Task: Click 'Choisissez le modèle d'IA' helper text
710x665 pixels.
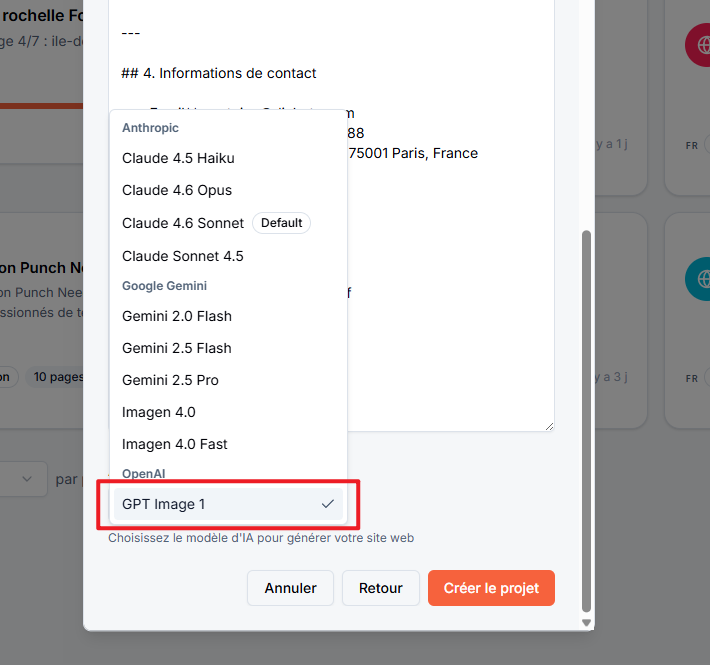Action: pyautogui.click(x=261, y=538)
